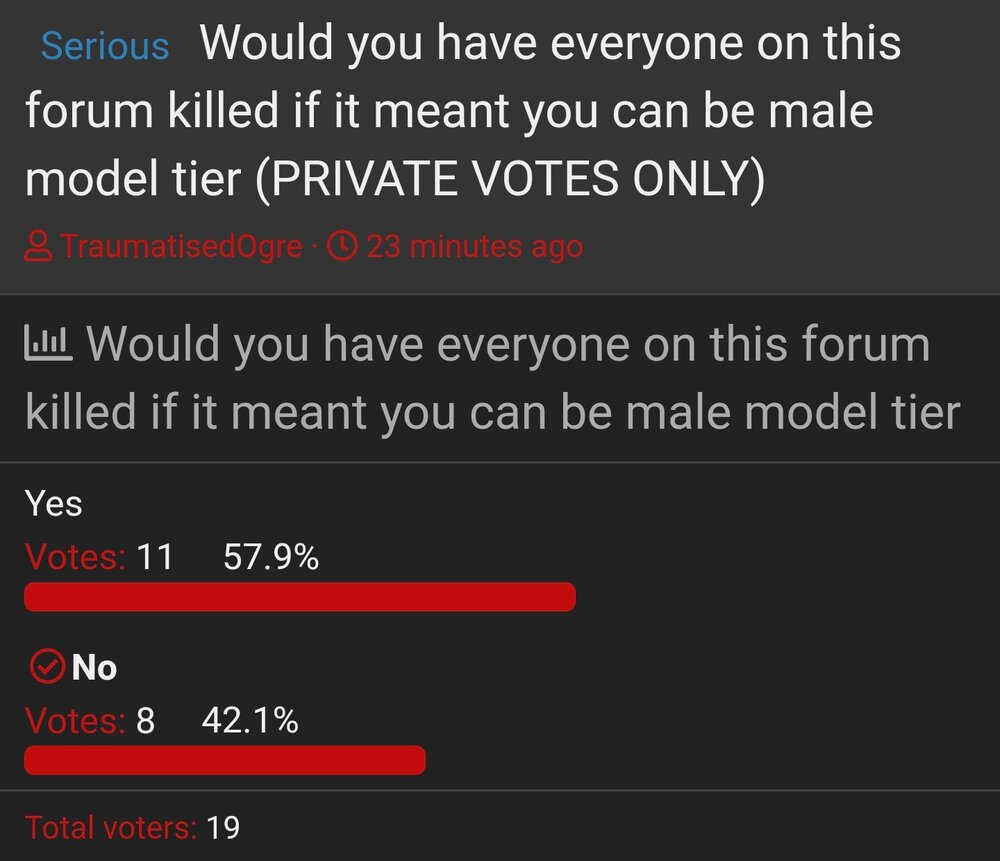The width and height of the screenshot is (1000, 861).
Task: Click the 42.1% percentage label
Action: 250,721
